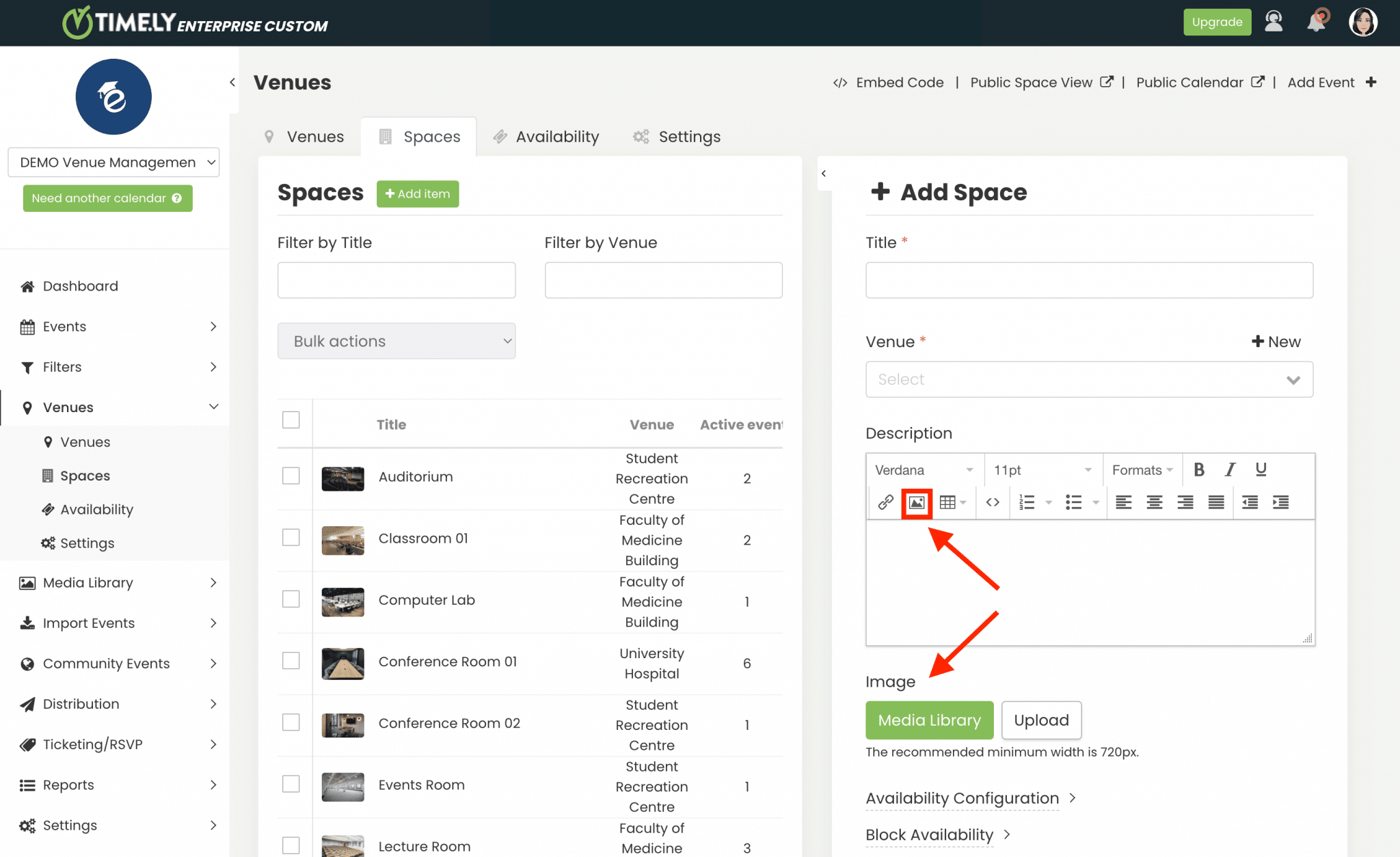Open the Bulk actions dropdown

coord(396,340)
